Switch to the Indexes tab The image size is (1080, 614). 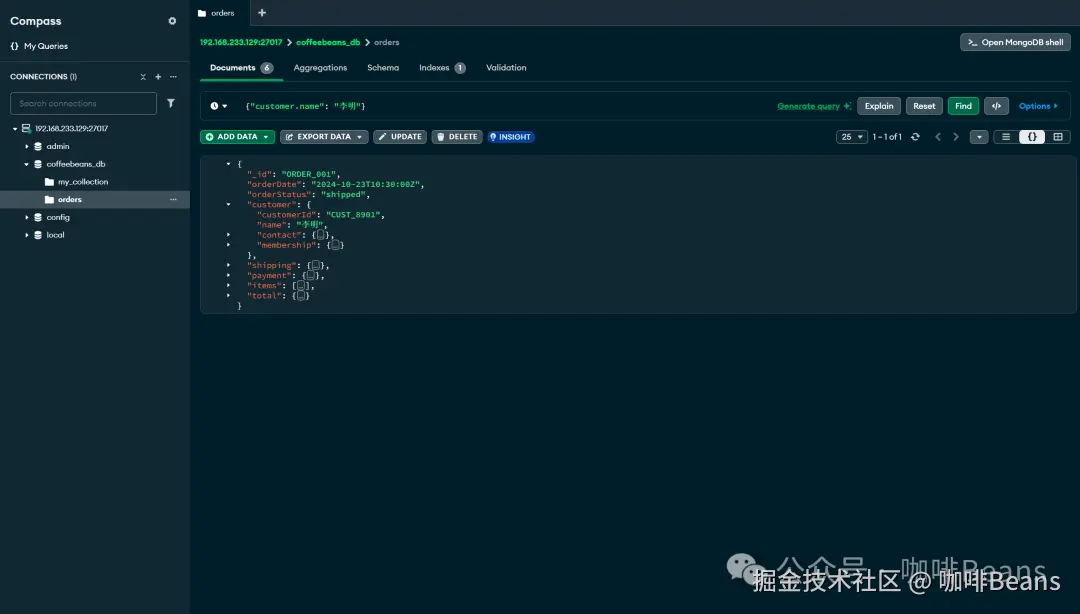click(x=442, y=68)
